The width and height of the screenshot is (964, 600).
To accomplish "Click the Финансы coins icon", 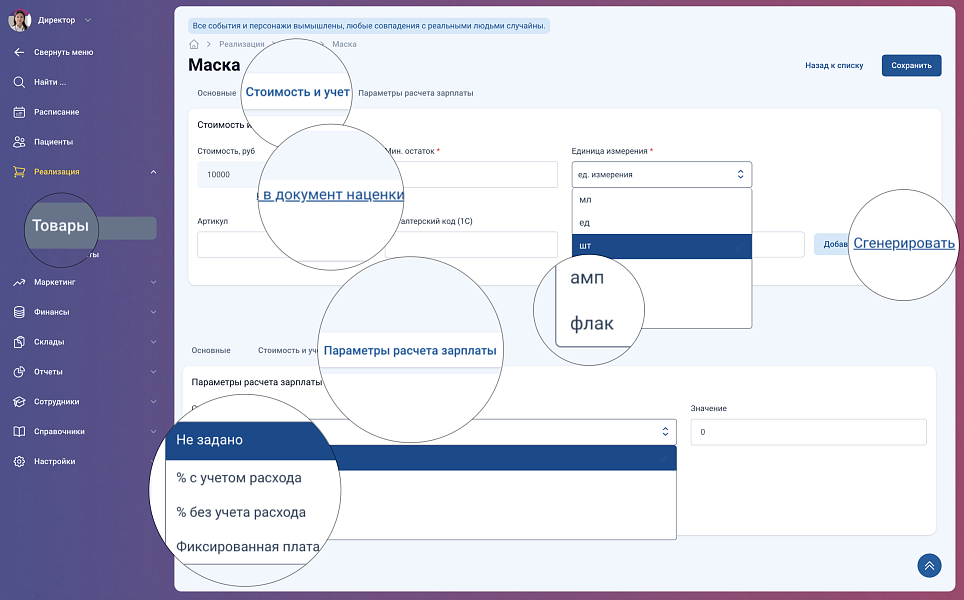I will coord(19,312).
